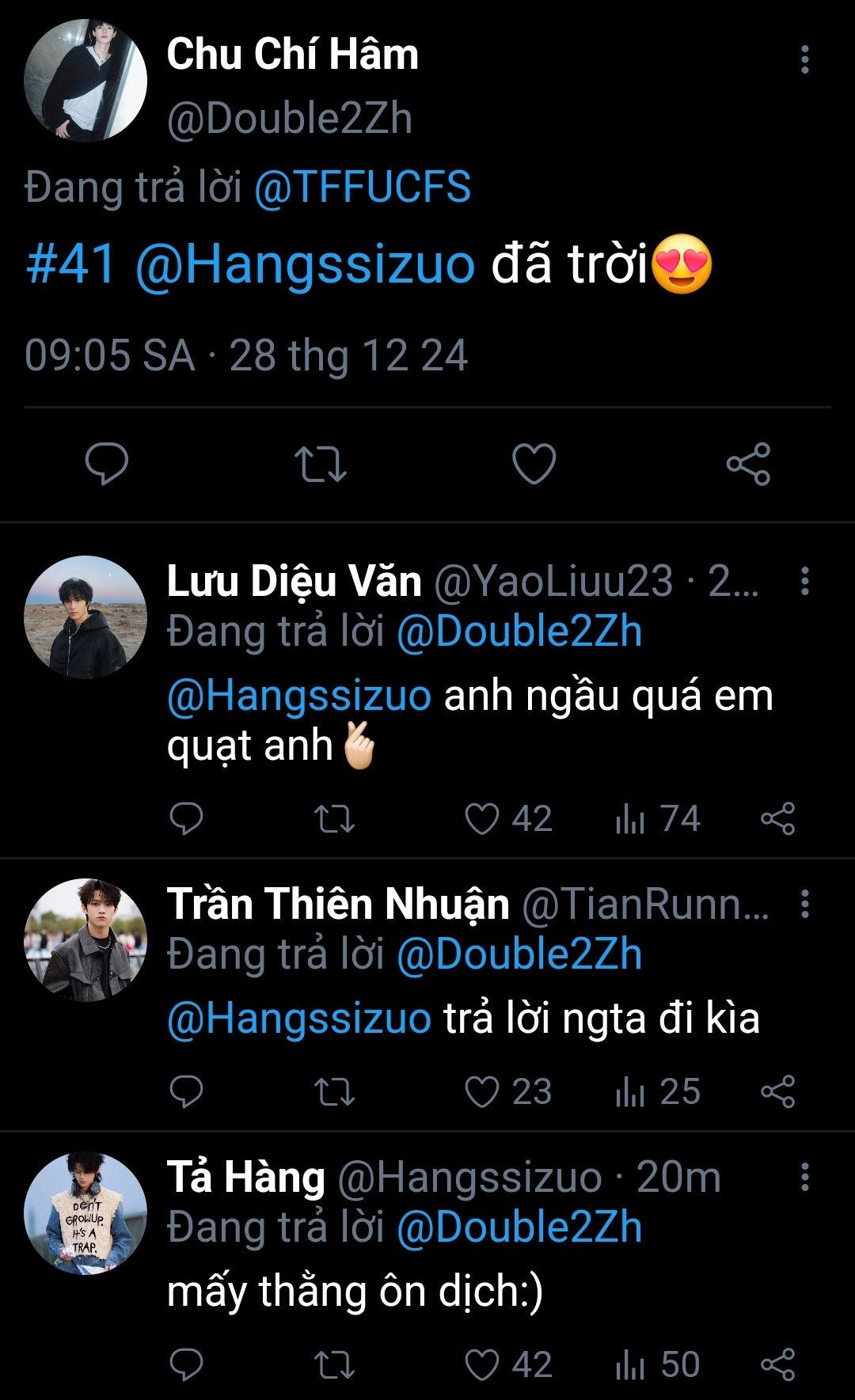Retweet Lưu Diệu Văn's reply
This screenshot has width=855, height=1400.
point(334,819)
